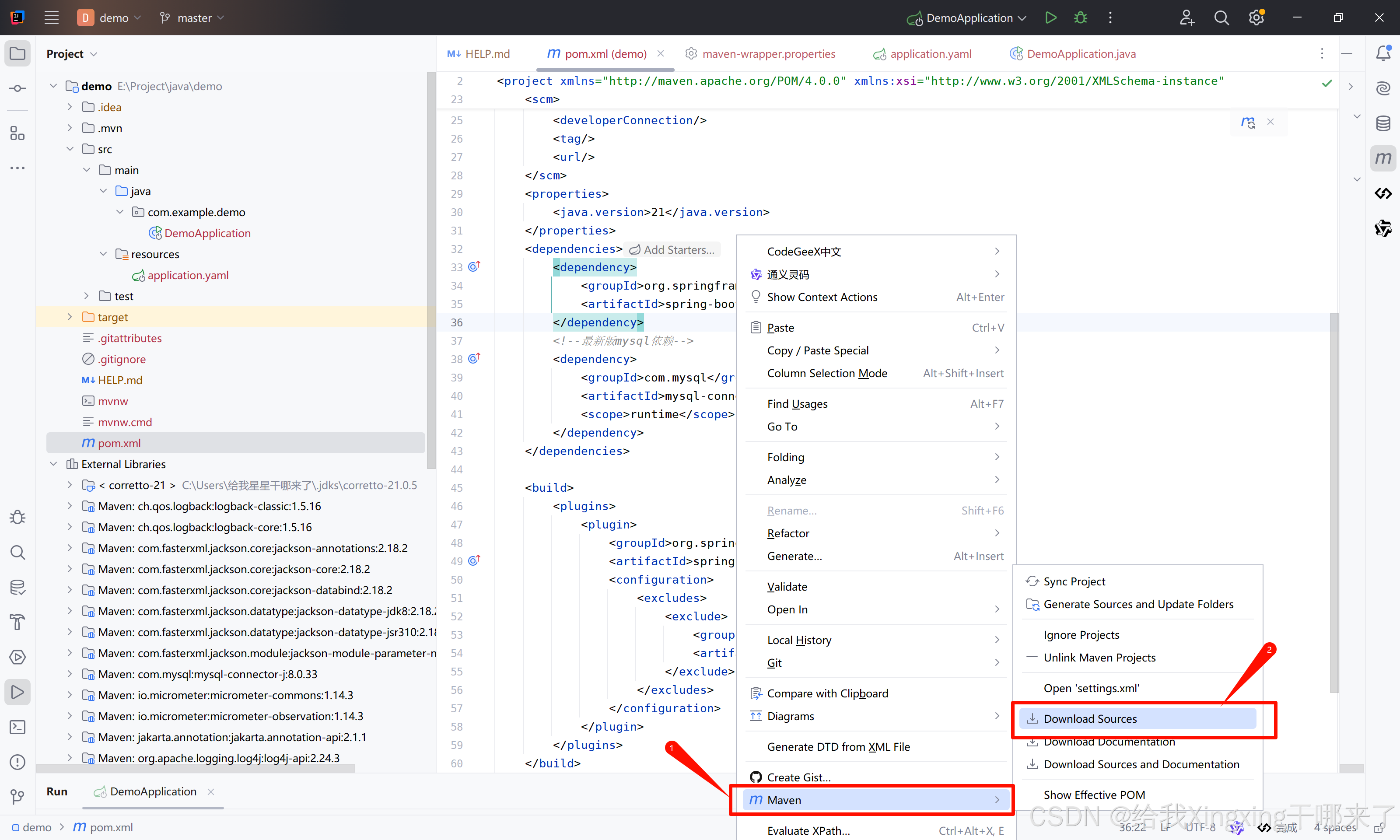Open the Terminal tool window icon
Viewport: 1400px width, 840px height.
tap(17, 727)
